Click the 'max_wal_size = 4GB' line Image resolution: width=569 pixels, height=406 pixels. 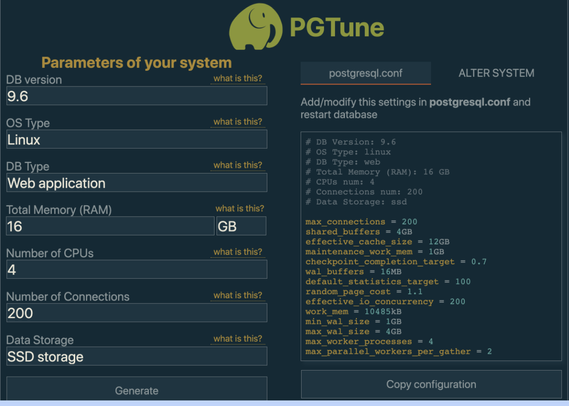353,331
